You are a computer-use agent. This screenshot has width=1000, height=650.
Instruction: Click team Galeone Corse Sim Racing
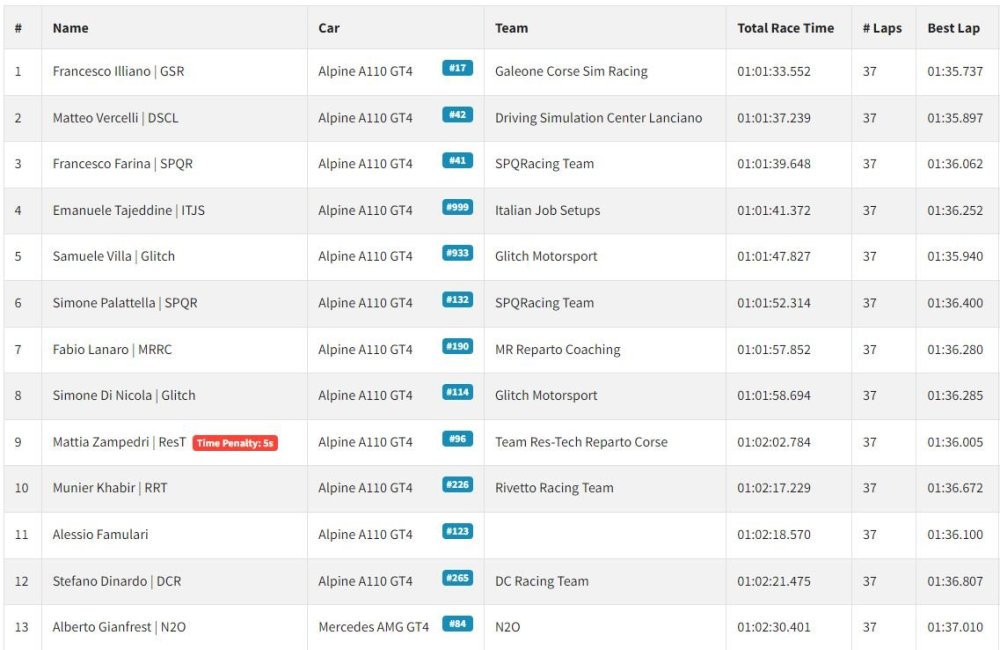(571, 71)
